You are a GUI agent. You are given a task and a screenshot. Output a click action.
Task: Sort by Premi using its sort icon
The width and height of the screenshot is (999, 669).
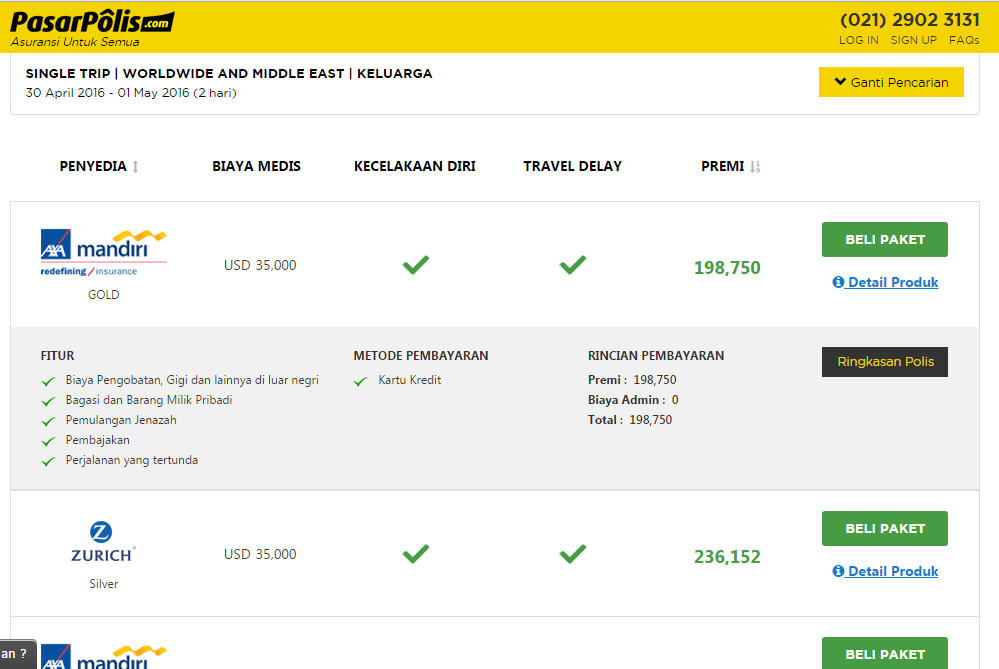(755, 167)
